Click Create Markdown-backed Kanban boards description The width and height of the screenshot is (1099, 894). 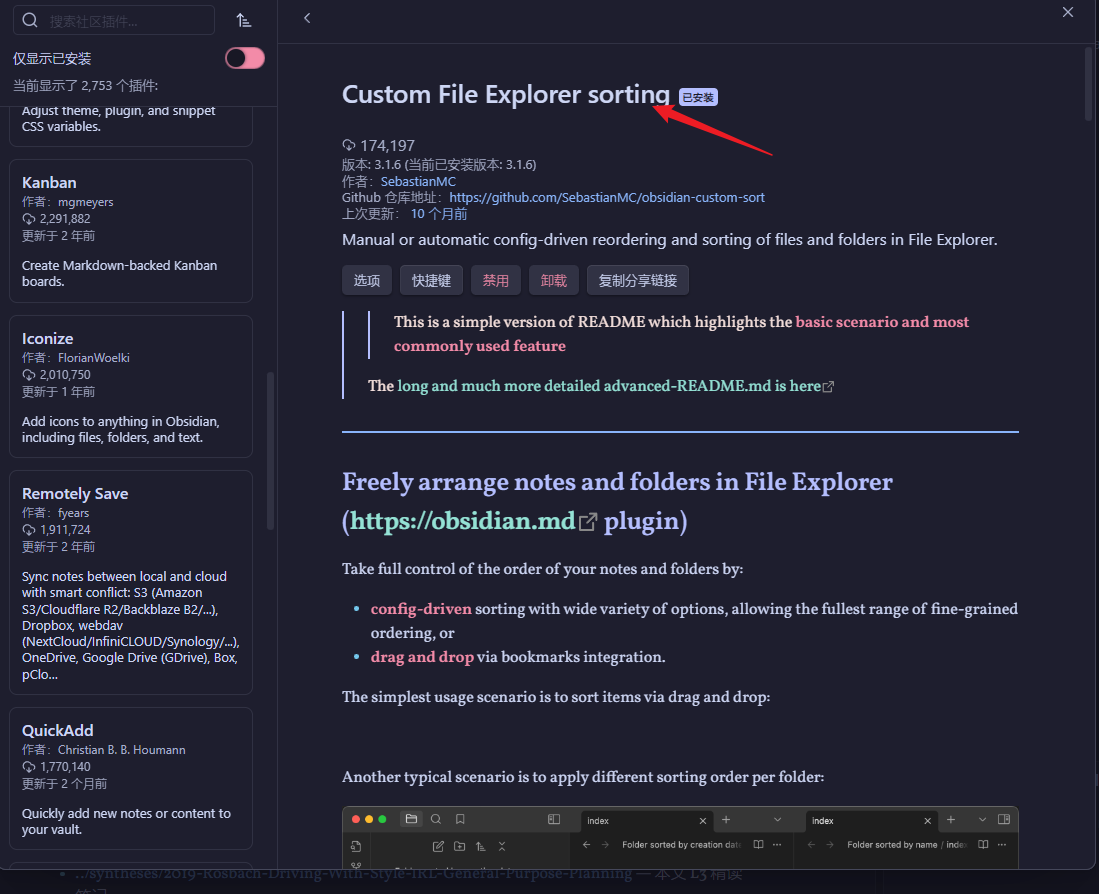click(x=119, y=273)
